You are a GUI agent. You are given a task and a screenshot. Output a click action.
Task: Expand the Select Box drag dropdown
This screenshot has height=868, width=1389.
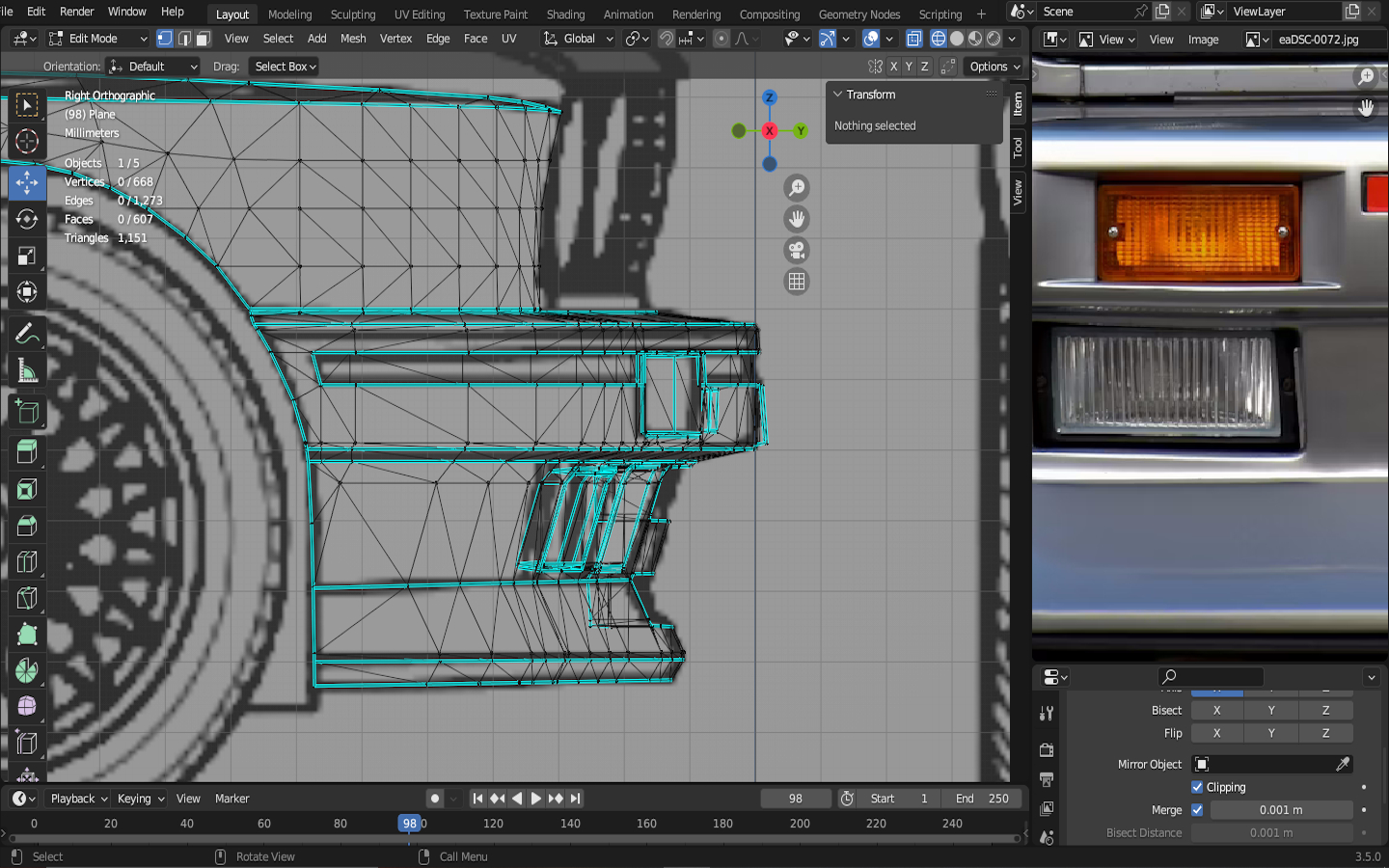pos(285,67)
